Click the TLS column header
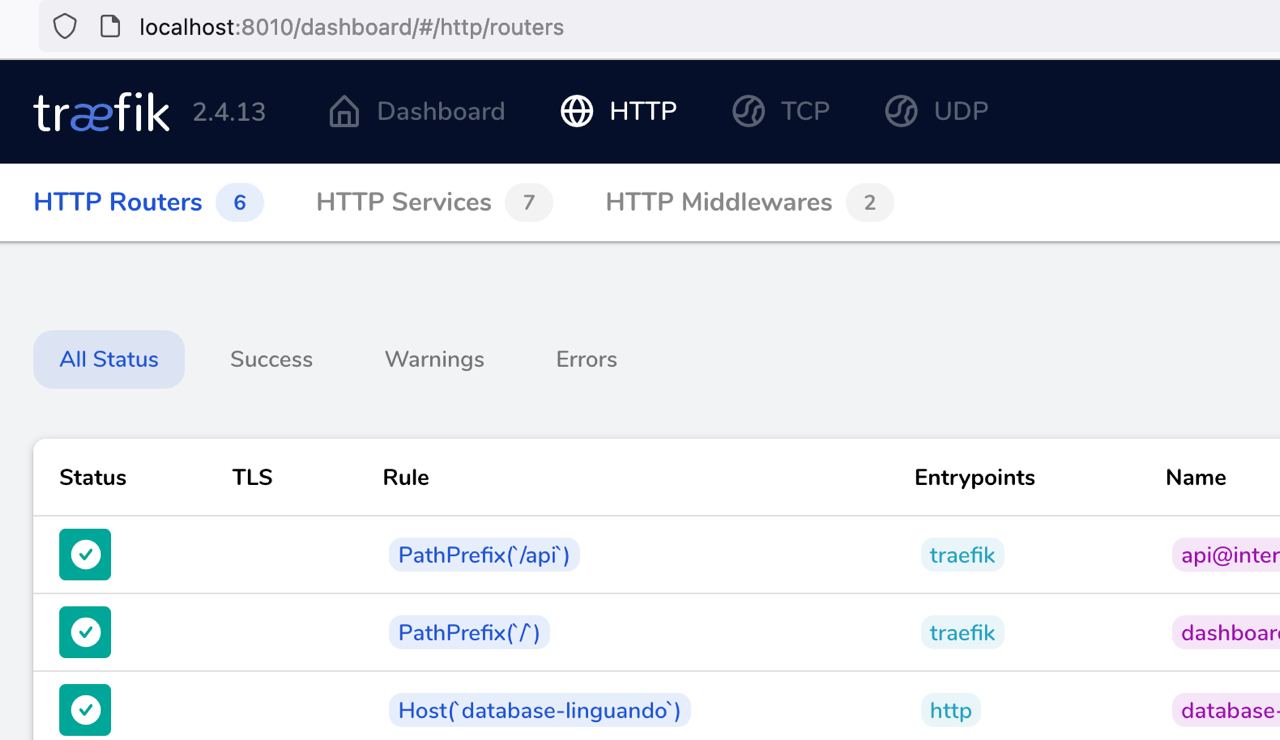1280x740 pixels. [x=252, y=478]
